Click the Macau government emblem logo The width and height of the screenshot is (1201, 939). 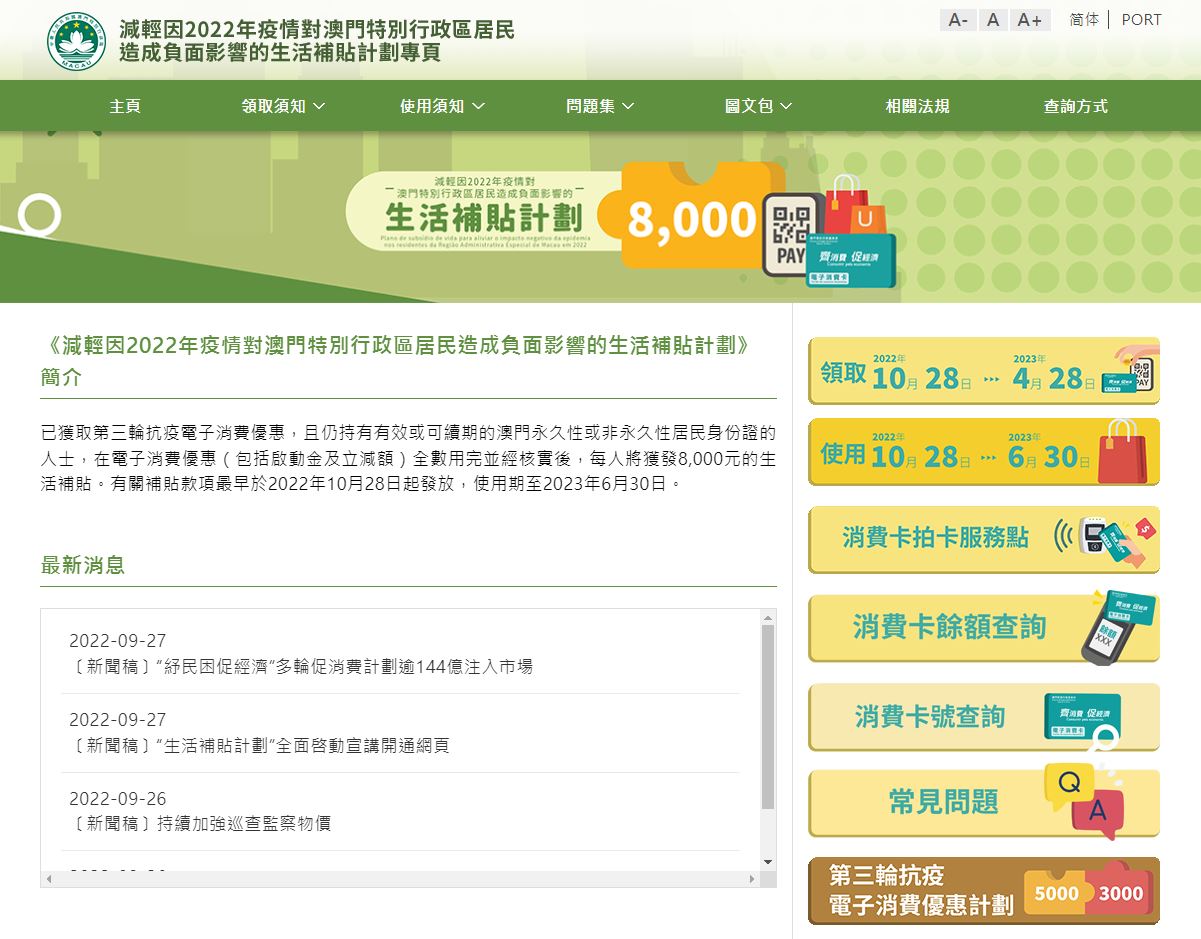[x=76, y=41]
